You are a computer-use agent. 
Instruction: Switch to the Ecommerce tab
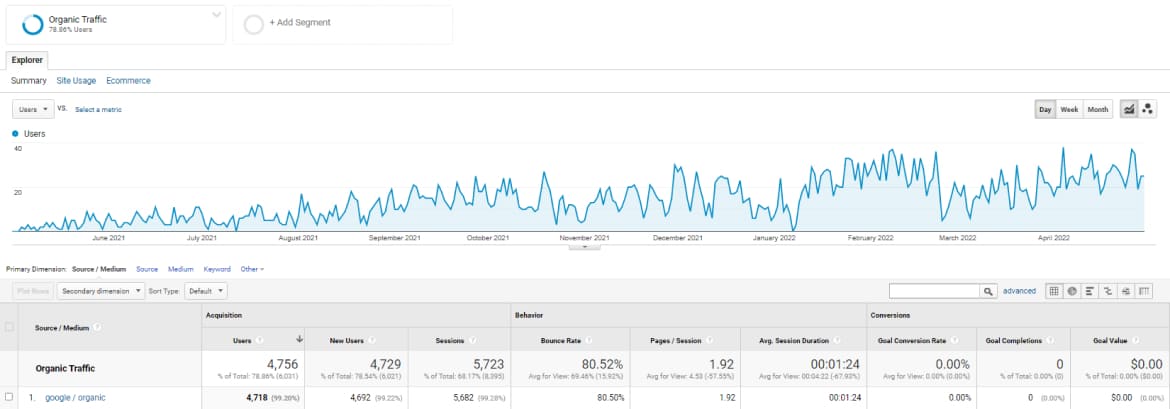tap(128, 80)
